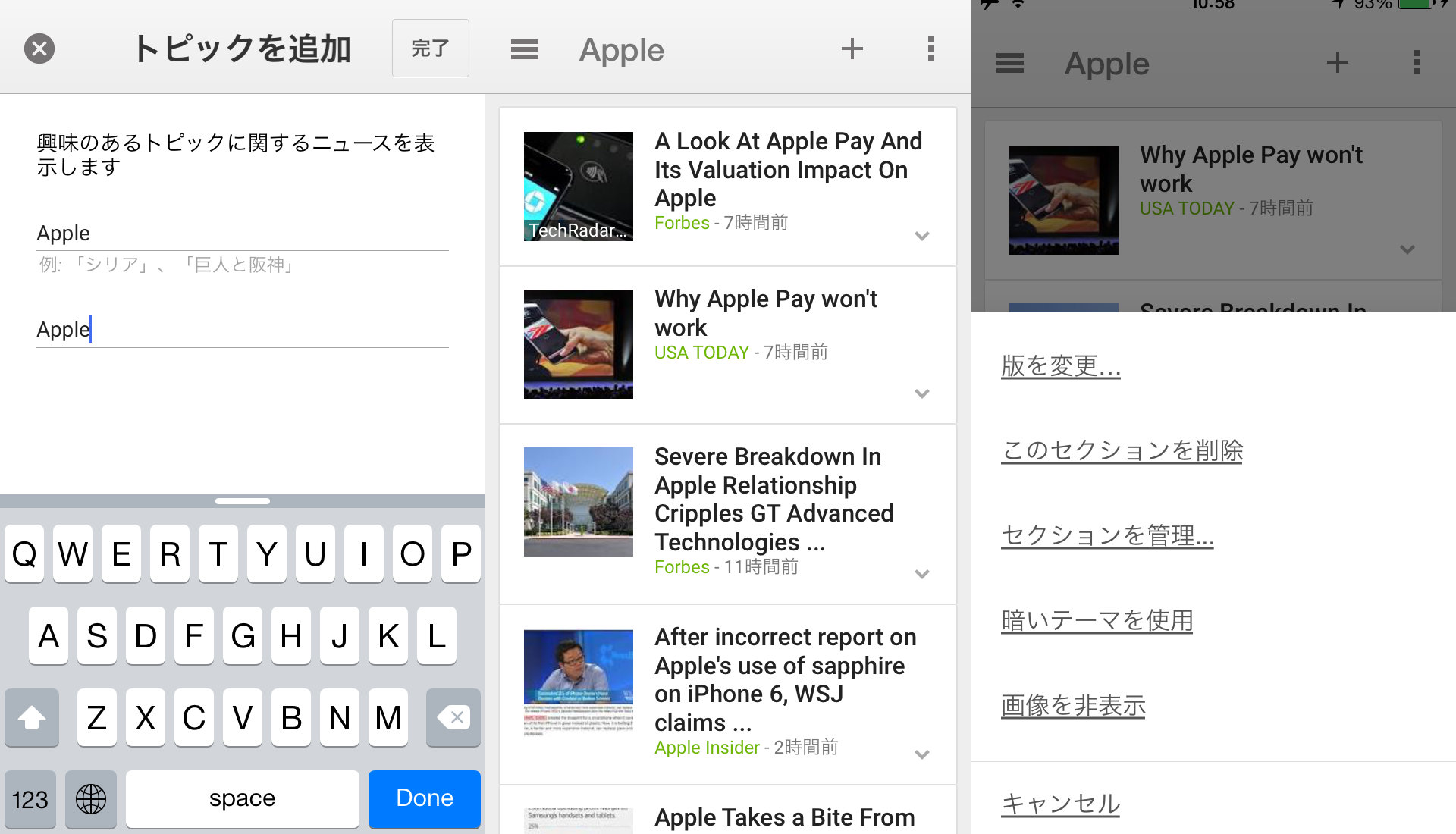Expand 'After incorrect report' article chevron
Screen dimensions: 1456x834
click(922, 754)
